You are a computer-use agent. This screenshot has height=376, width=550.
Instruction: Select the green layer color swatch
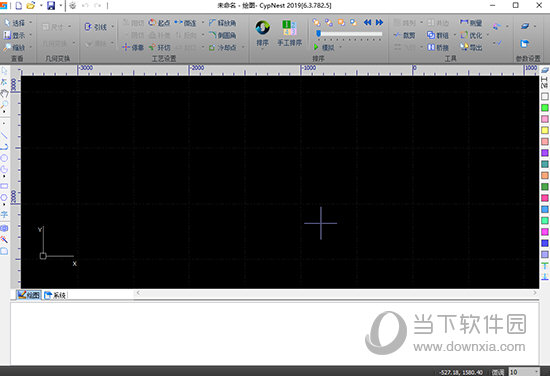544,108
